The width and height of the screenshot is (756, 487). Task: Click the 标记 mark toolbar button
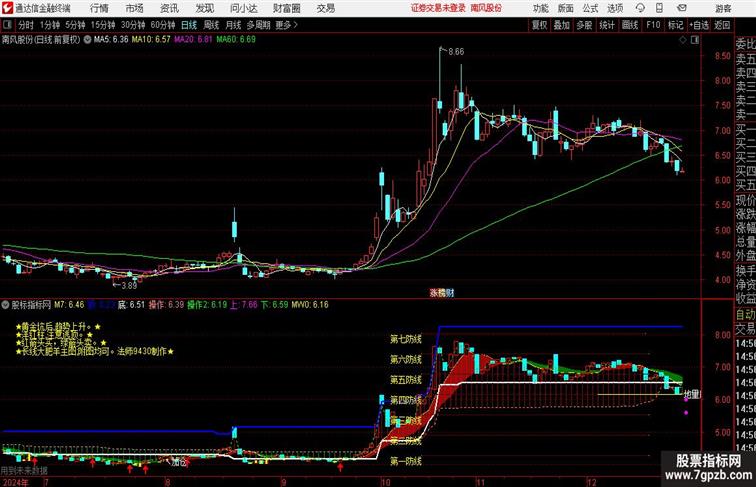pos(675,25)
